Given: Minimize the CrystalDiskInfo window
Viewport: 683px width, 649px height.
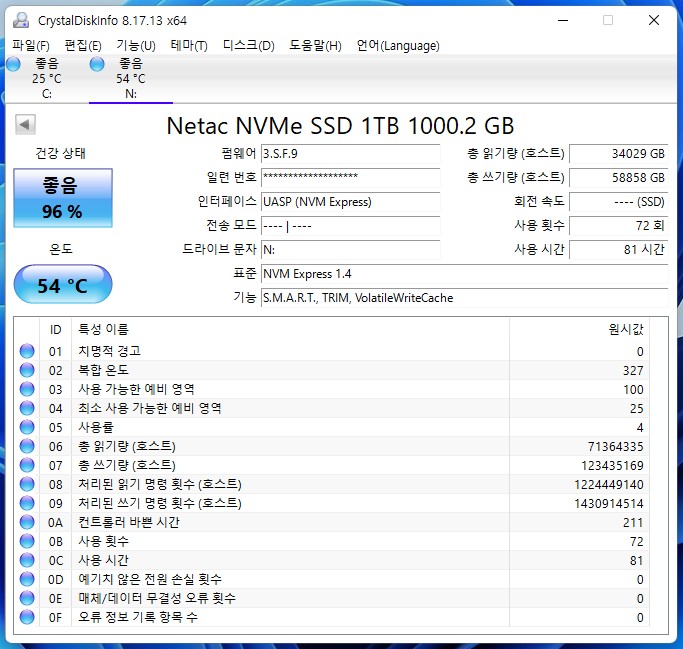Looking at the screenshot, I should (563, 20).
